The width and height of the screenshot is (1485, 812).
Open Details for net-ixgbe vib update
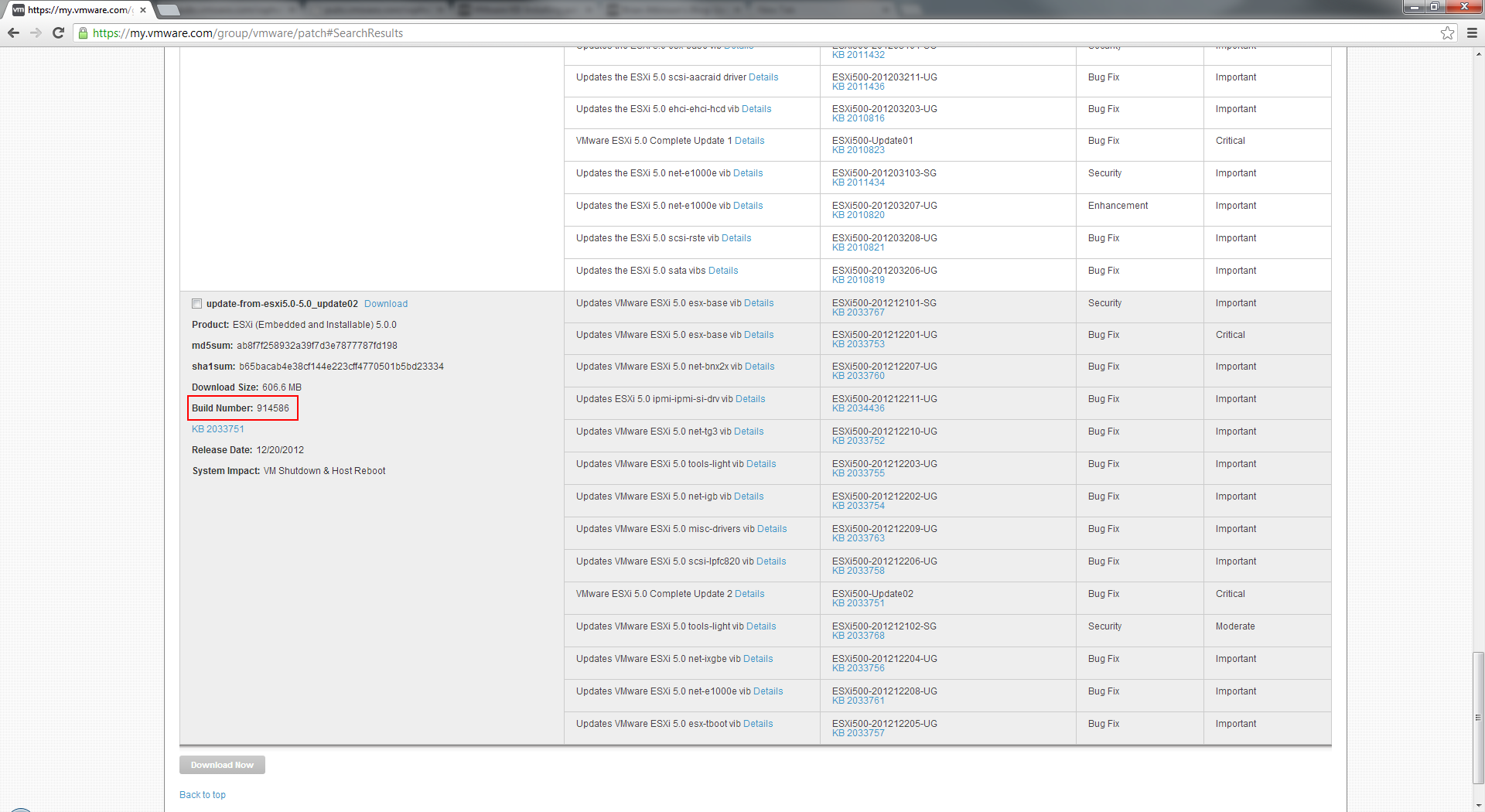click(x=758, y=659)
